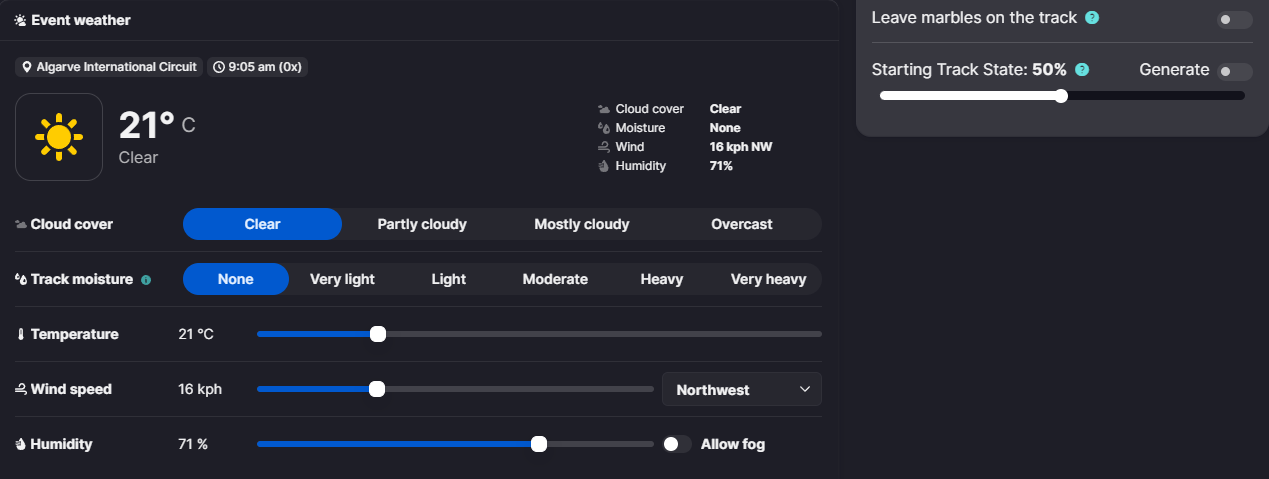Click help icon beside Leave marbles

pyautogui.click(x=1092, y=18)
